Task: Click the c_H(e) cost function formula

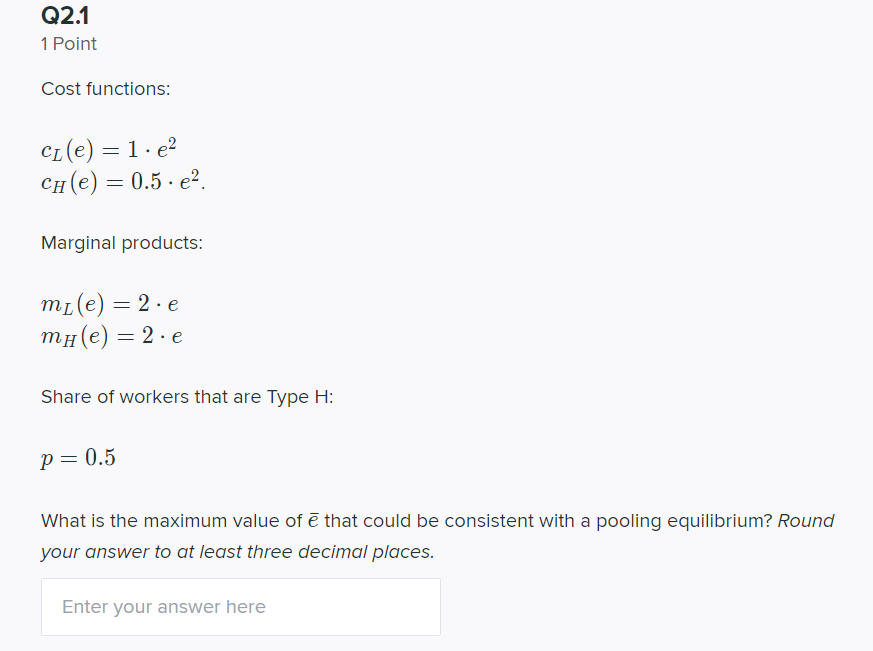Action: click(122, 181)
